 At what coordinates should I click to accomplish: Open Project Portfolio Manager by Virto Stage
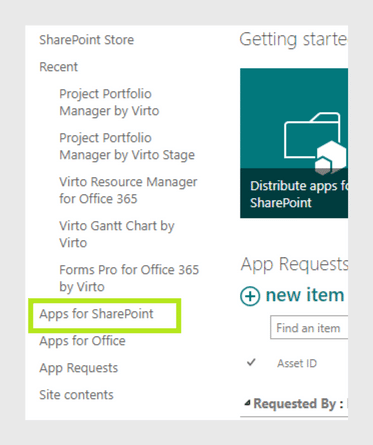tap(127, 146)
